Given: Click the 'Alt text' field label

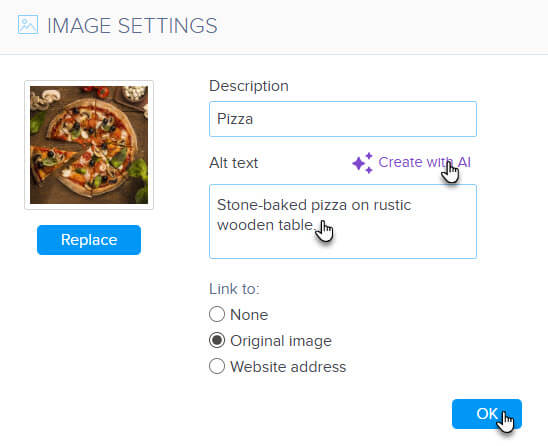Looking at the screenshot, I should (x=233, y=163).
